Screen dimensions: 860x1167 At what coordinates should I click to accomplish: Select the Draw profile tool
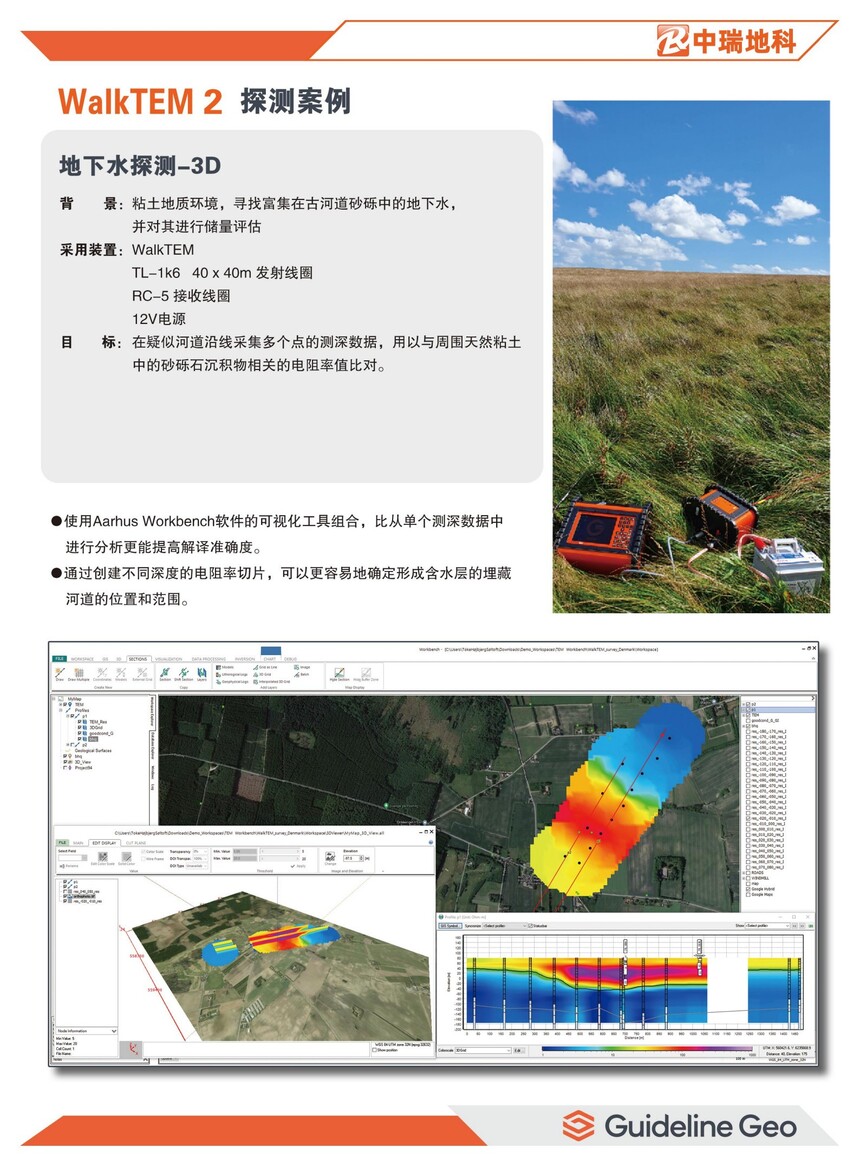tap(60, 674)
